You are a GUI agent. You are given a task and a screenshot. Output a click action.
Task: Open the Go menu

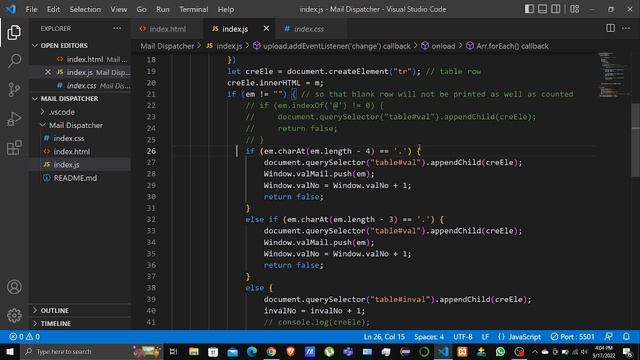click(x=141, y=9)
